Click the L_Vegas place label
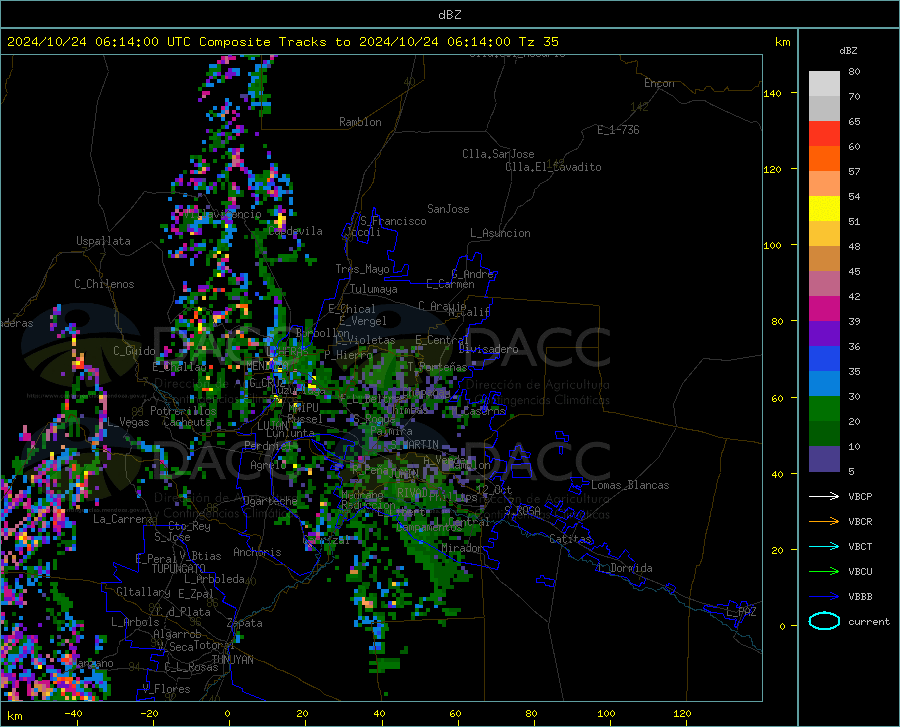900x727 pixels. click(x=128, y=422)
